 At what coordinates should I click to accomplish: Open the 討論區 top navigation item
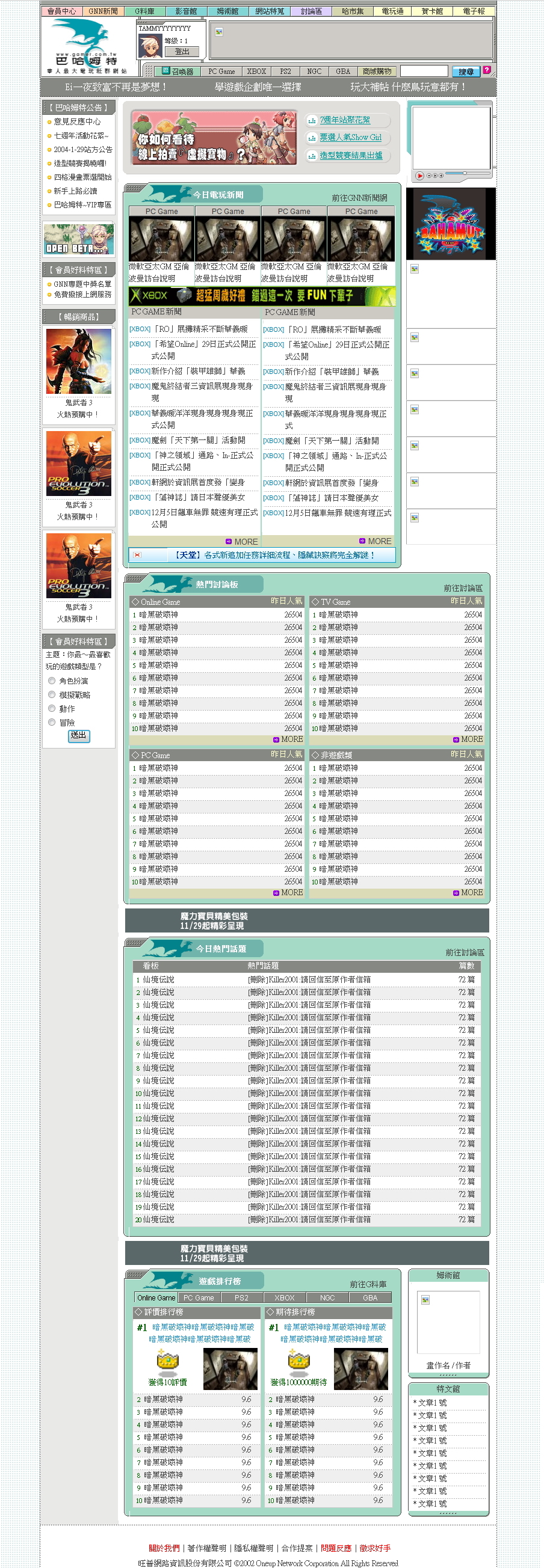coord(311,11)
